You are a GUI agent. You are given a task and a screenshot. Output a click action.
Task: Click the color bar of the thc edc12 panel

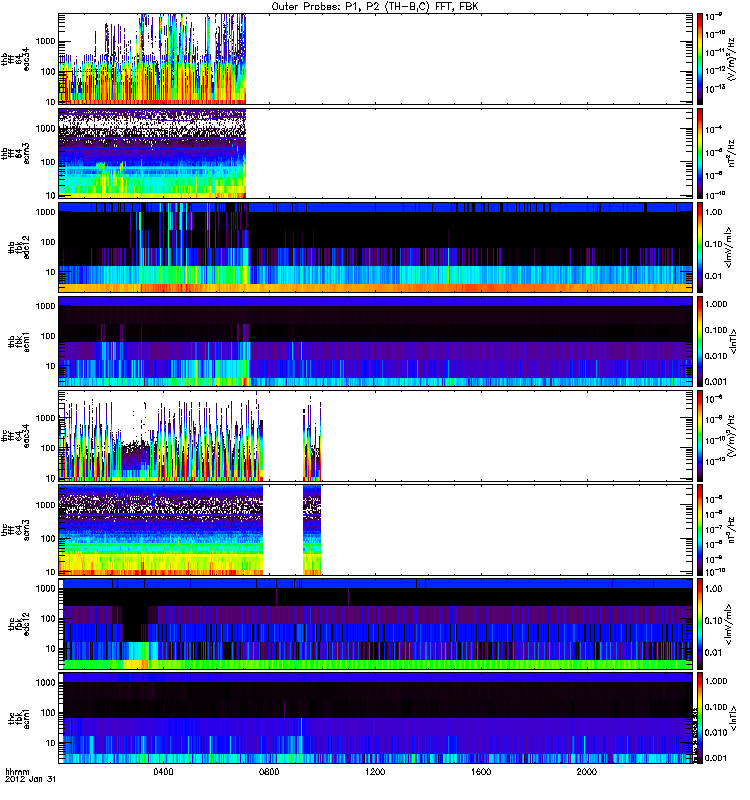700,624
